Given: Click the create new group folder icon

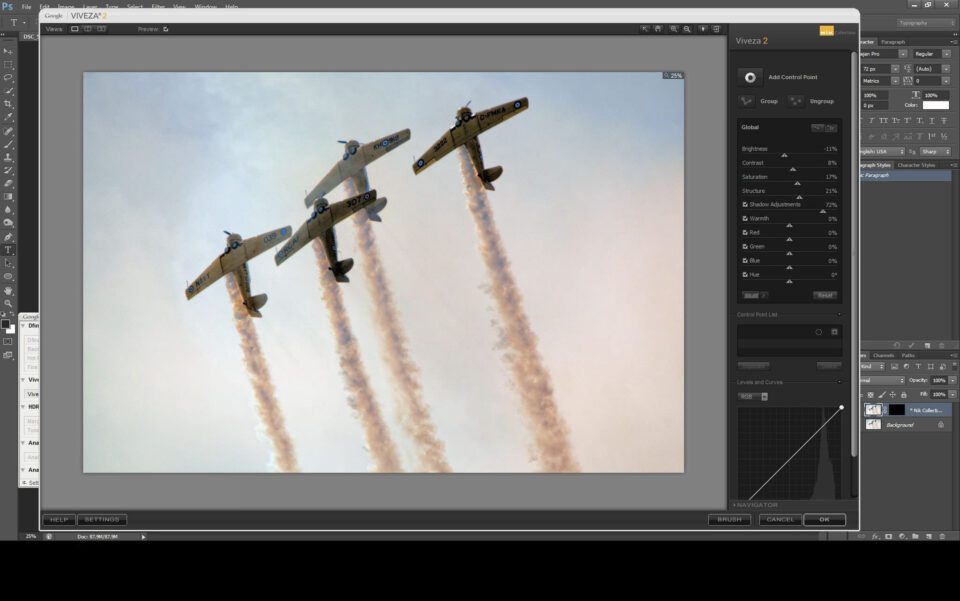Looking at the screenshot, I should coord(915,536).
